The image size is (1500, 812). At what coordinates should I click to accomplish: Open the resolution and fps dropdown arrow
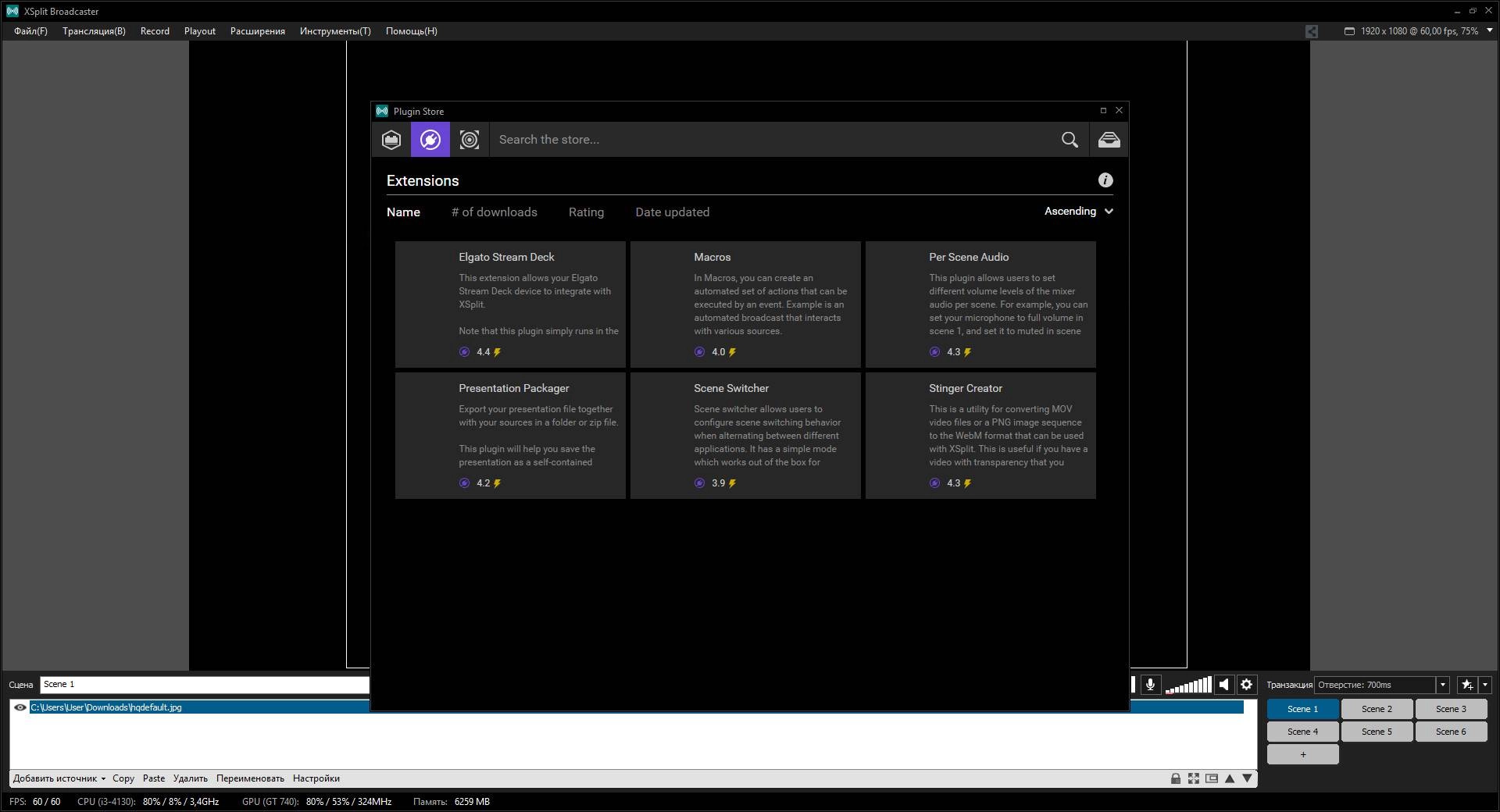tap(1489, 30)
